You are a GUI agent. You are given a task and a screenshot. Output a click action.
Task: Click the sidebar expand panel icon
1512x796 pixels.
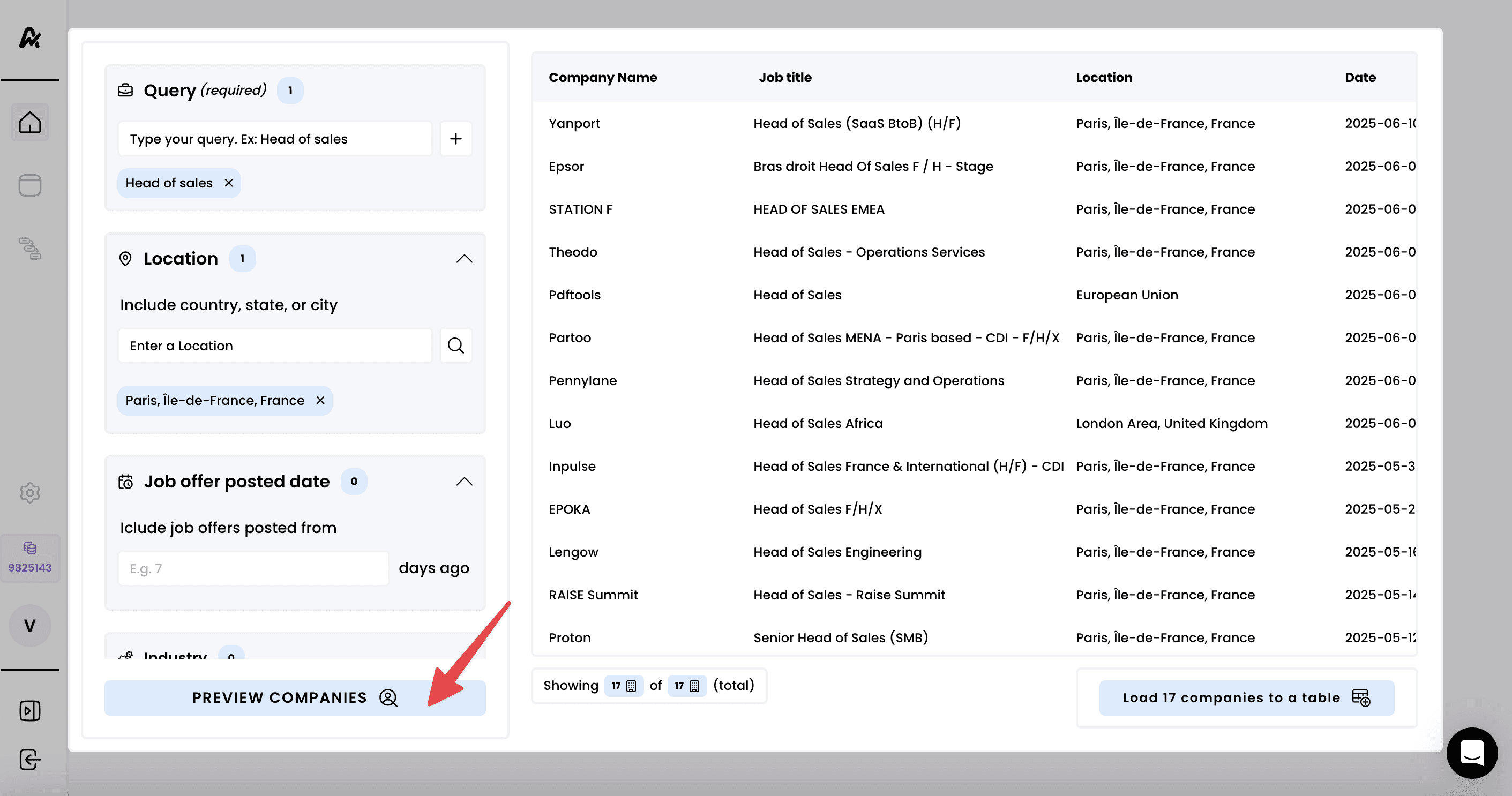tap(30, 711)
